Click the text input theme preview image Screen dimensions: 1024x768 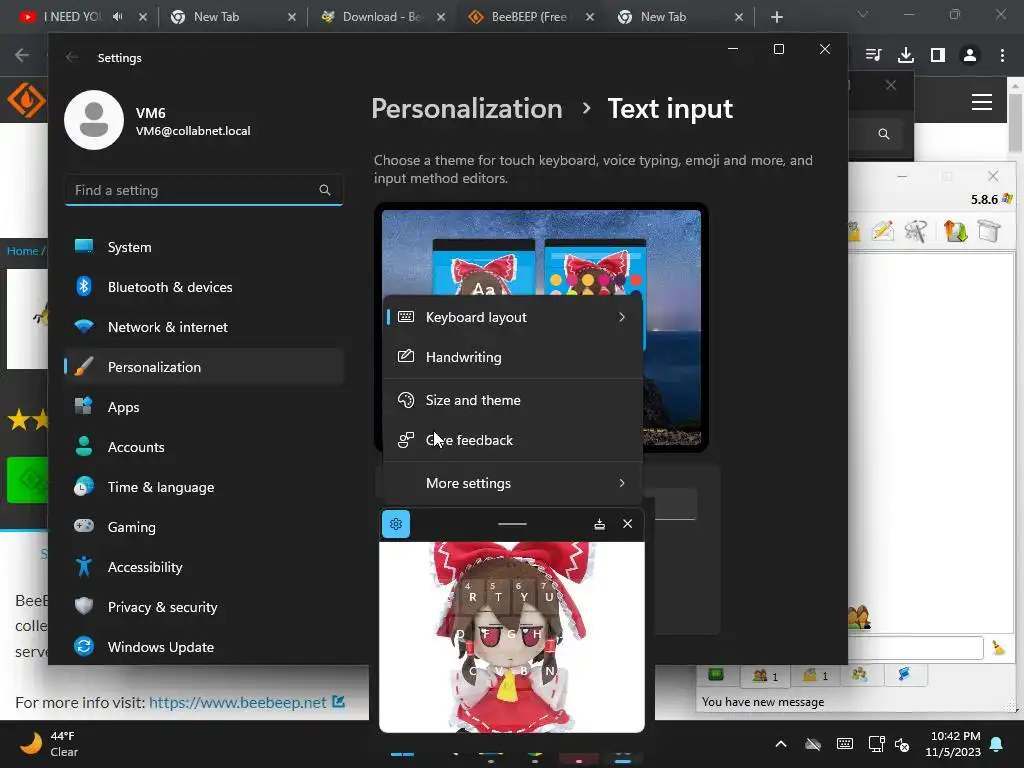pos(541,327)
